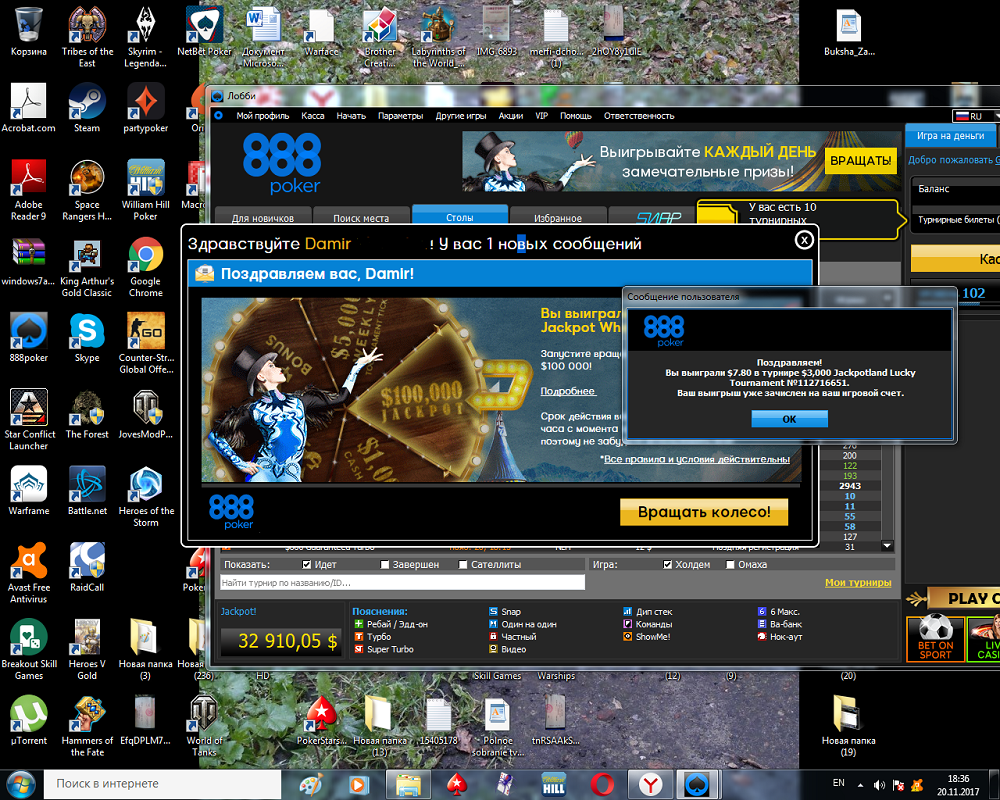Open the Windows Start button
Viewport: 1000px width, 800px height.
click(20, 785)
